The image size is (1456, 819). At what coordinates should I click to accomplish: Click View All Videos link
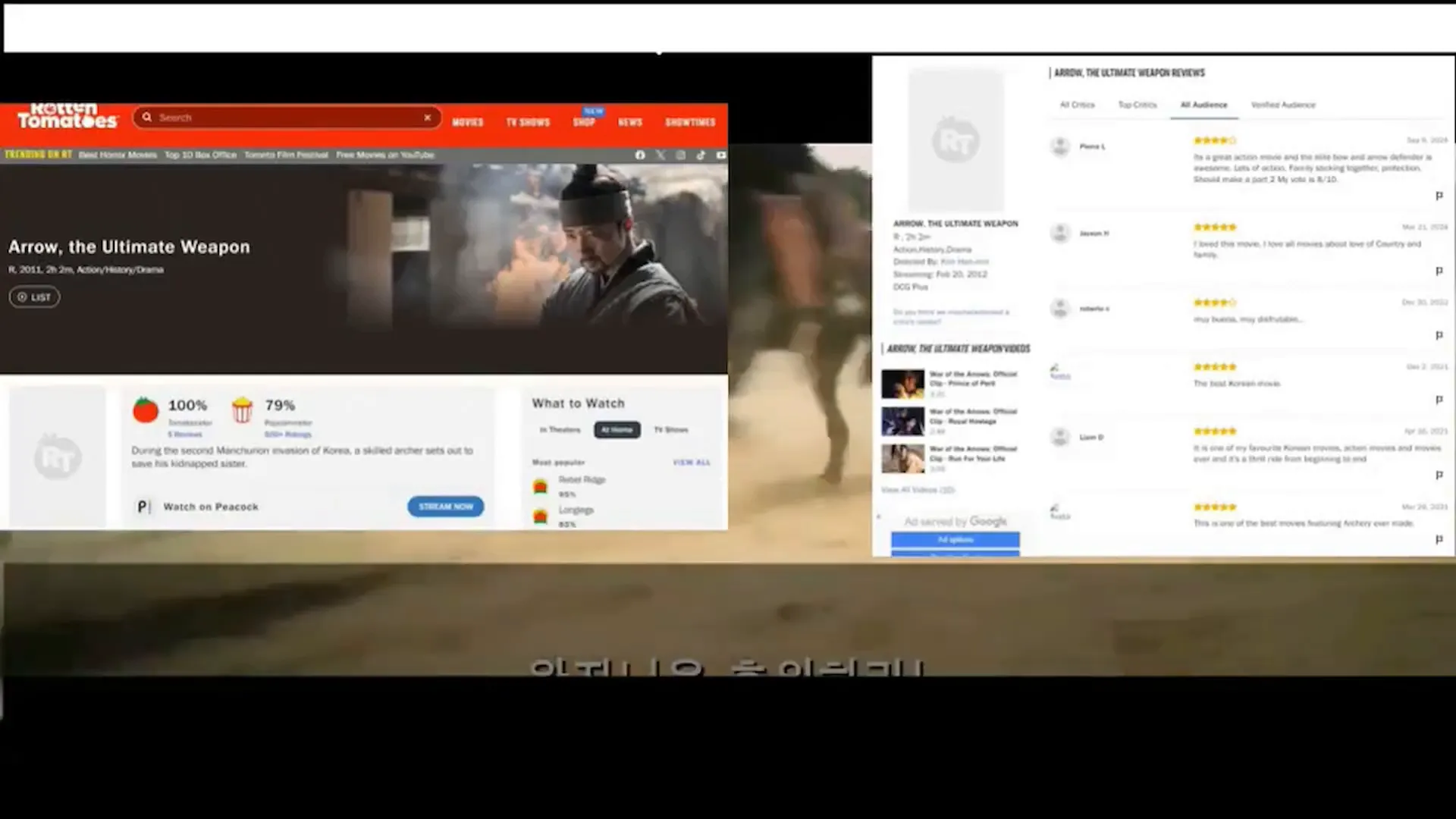tap(918, 490)
